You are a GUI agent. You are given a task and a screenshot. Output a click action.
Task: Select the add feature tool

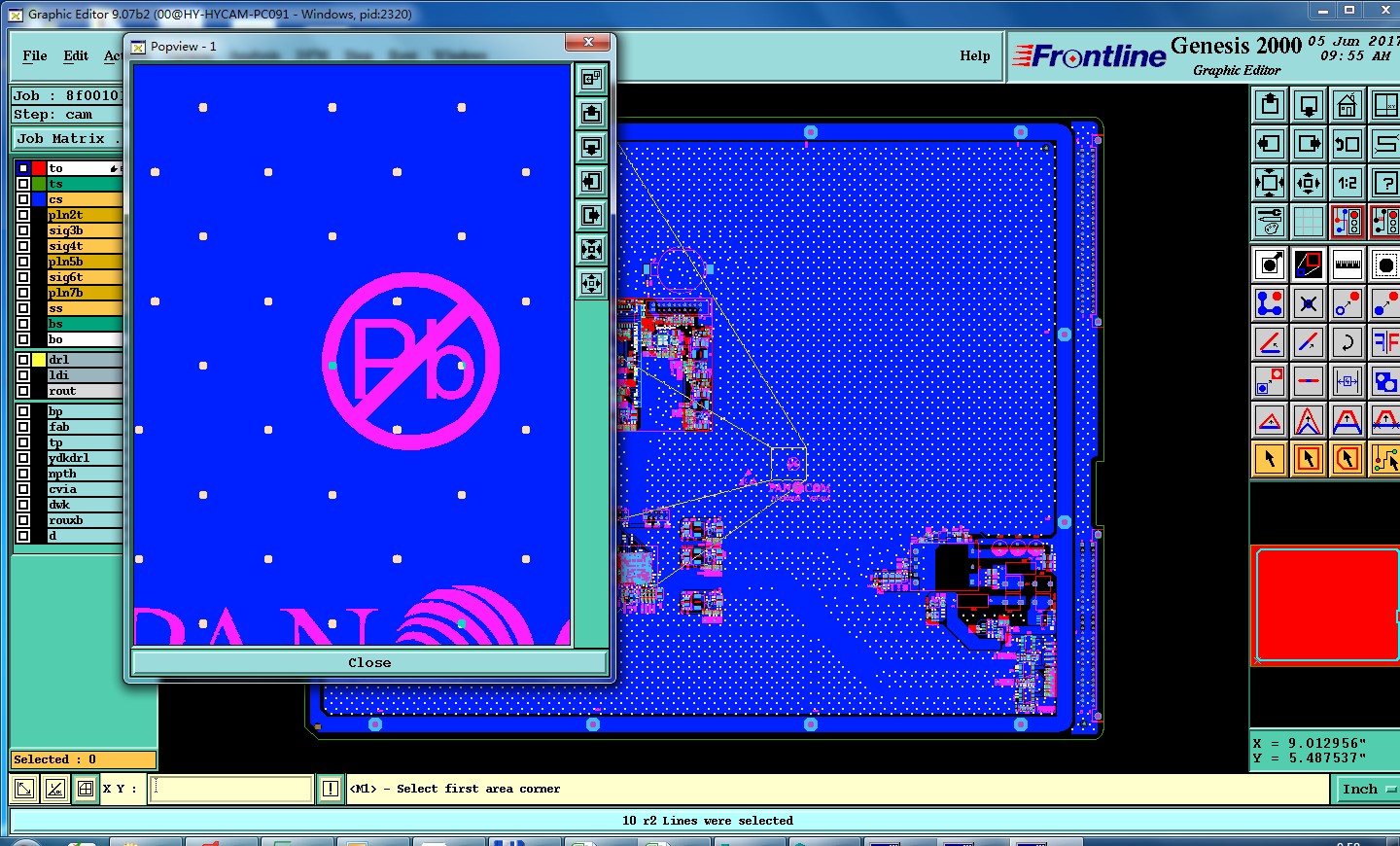point(1270,264)
